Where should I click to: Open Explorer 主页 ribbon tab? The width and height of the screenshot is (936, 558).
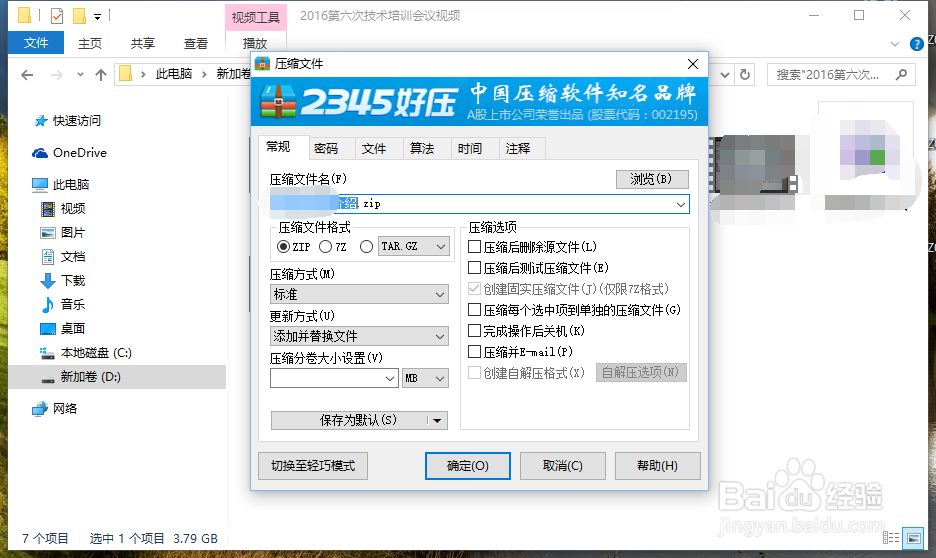90,43
